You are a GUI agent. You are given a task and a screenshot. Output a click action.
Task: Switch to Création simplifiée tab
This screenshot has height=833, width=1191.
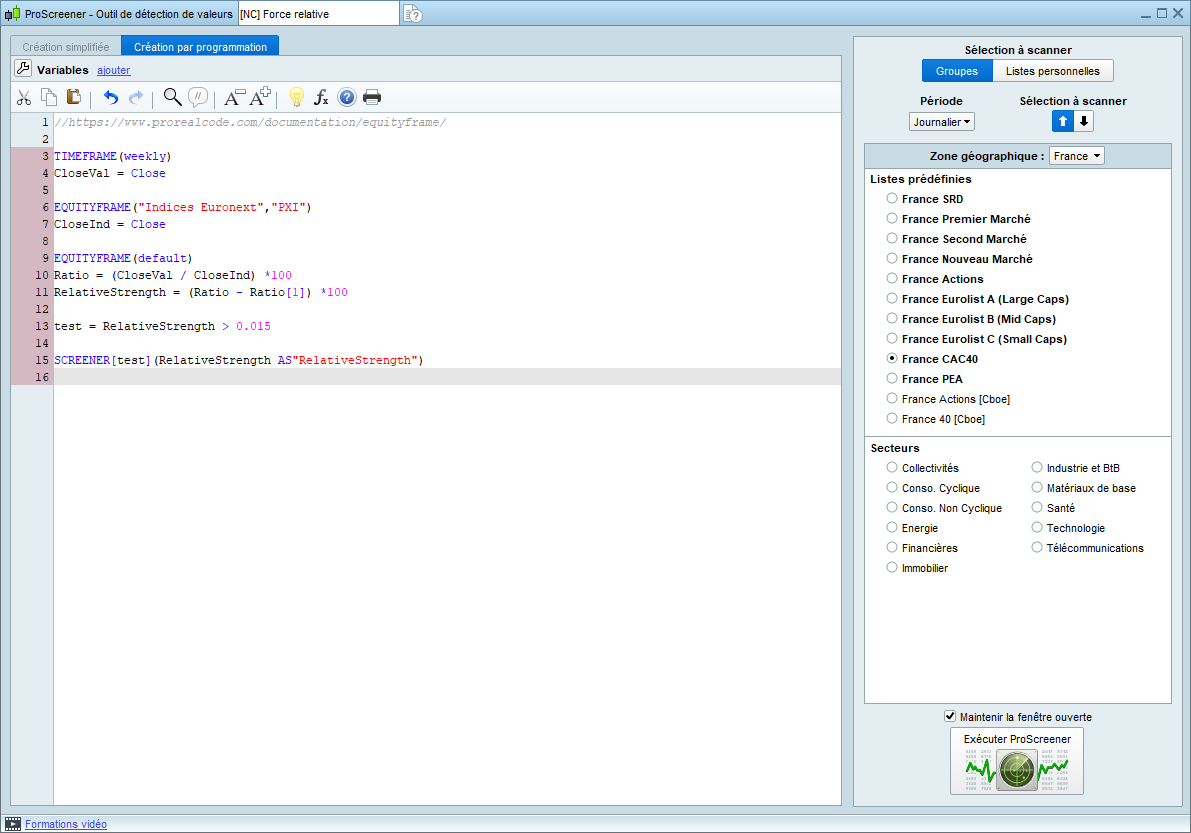click(x=66, y=47)
